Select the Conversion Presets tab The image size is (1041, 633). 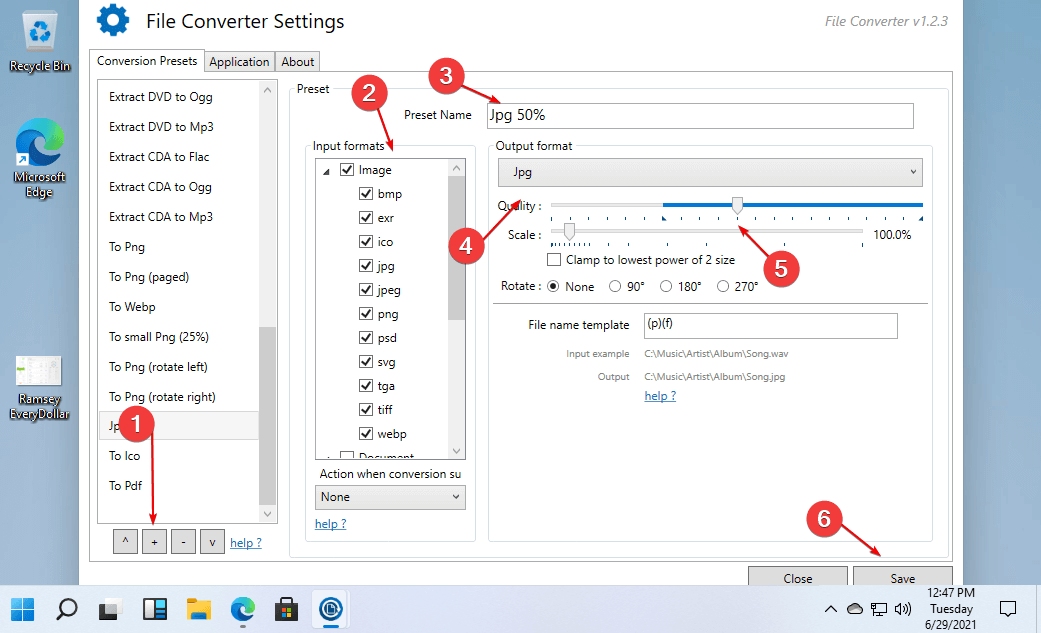click(147, 60)
